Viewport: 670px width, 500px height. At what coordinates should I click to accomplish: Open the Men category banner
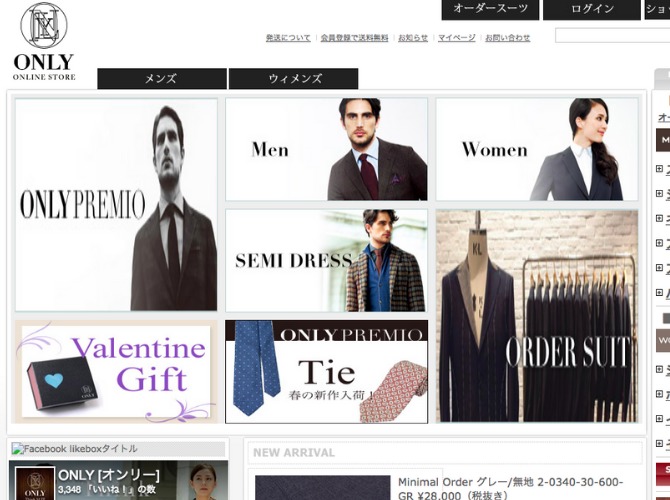[326, 149]
